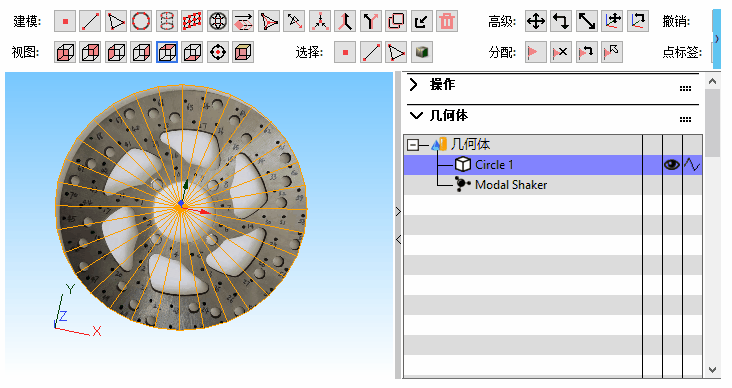Select the Y-shaped split tool
The width and height of the screenshot is (732, 388).
[371, 21]
